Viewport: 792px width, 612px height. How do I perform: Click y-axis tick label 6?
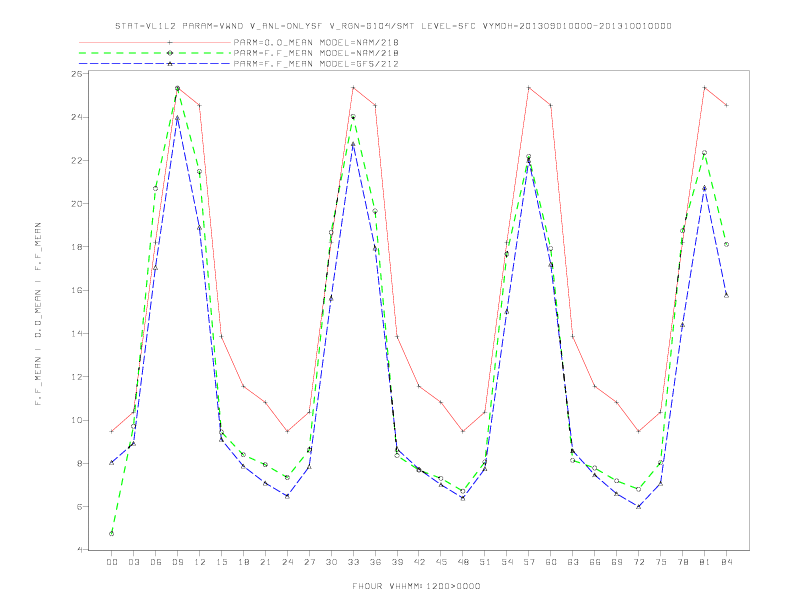point(80,506)
